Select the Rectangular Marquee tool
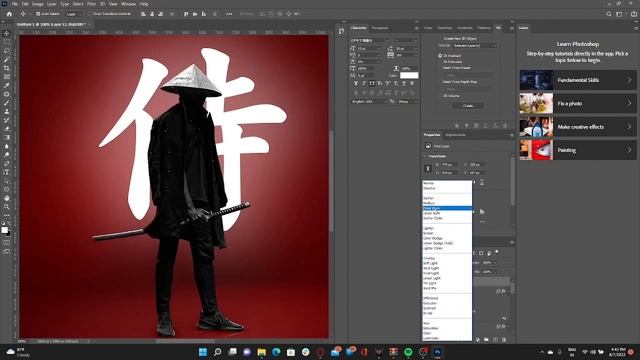640x360 pixels. [7, 42]
